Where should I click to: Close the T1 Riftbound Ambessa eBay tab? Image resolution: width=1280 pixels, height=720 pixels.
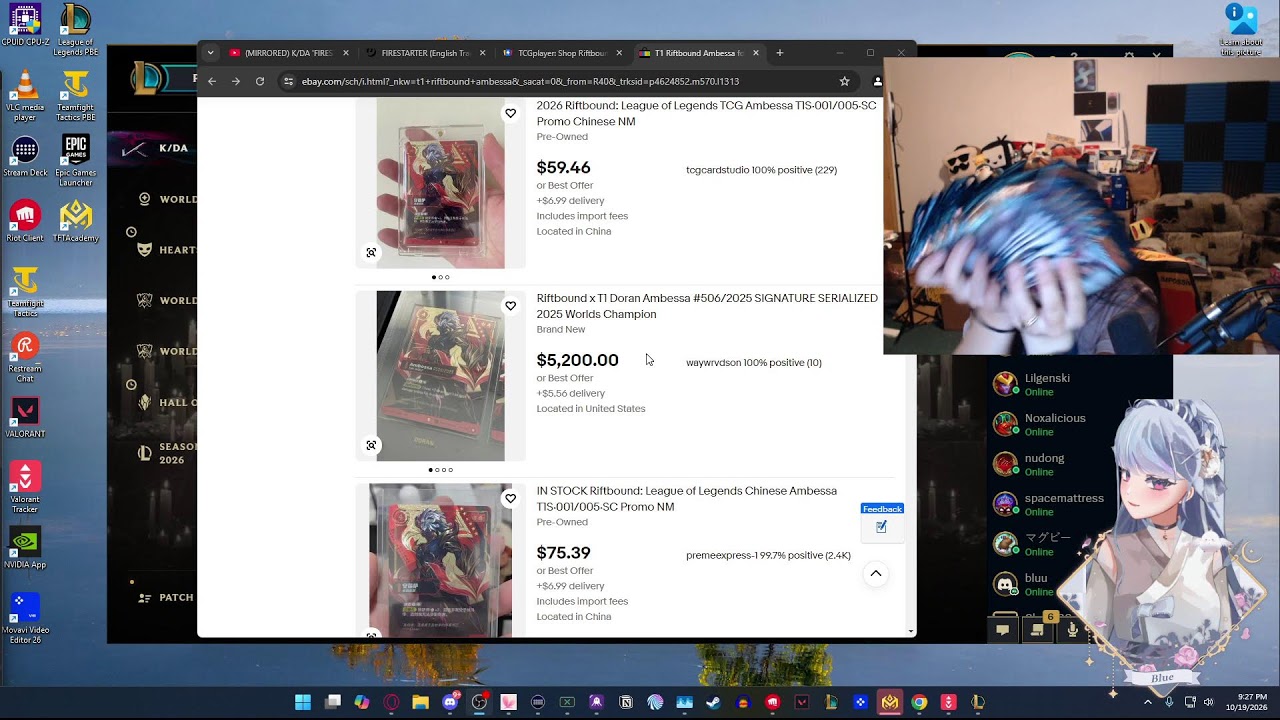(756, 53)
